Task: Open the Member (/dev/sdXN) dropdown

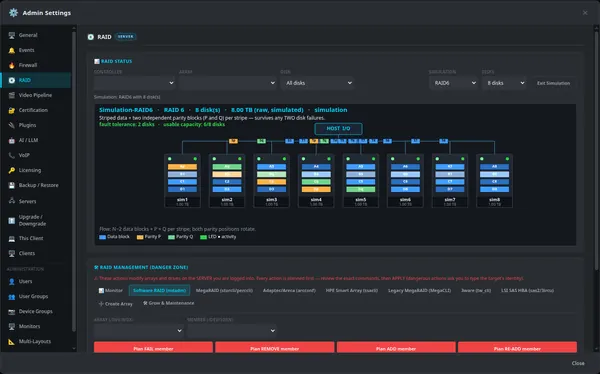Action: 232,330
